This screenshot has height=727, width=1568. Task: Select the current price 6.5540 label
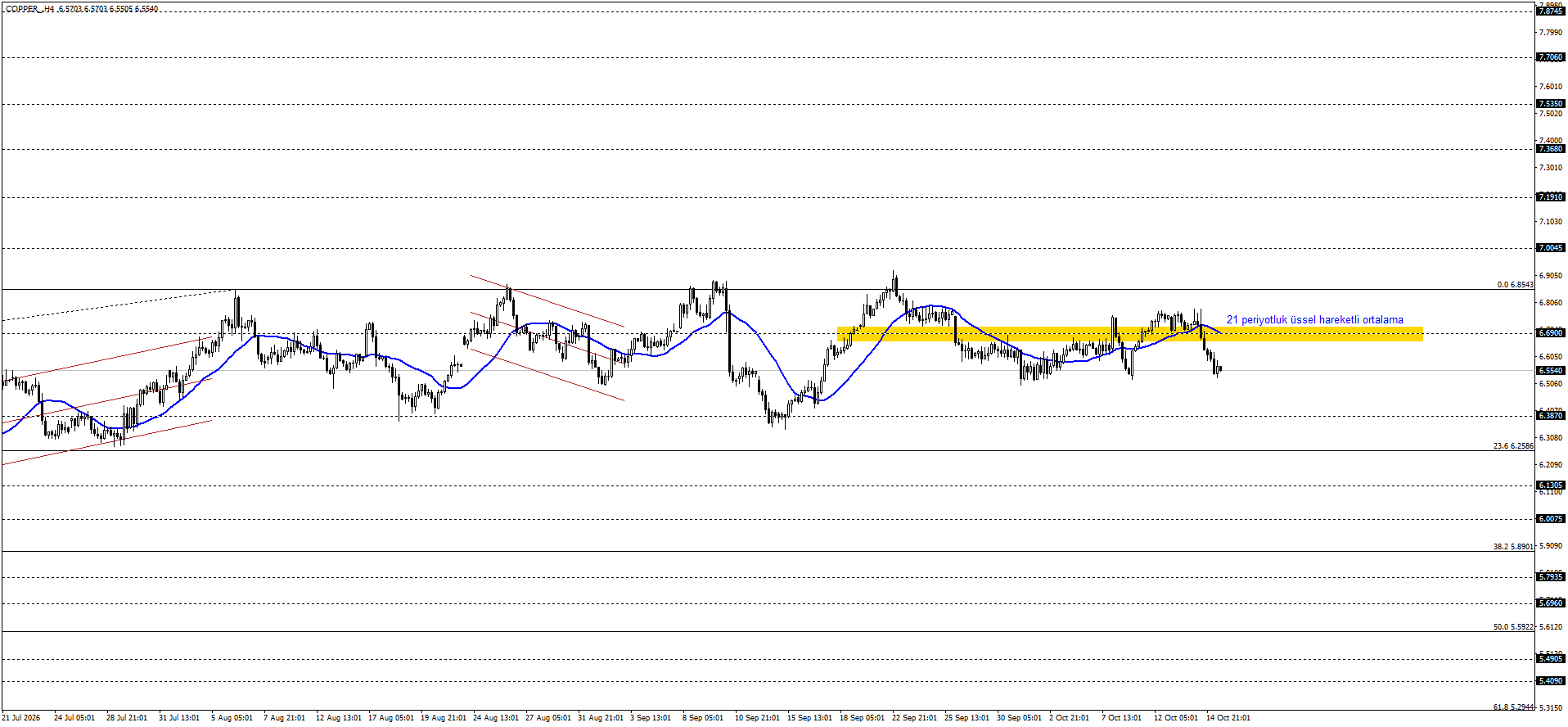click(1551, 371)
